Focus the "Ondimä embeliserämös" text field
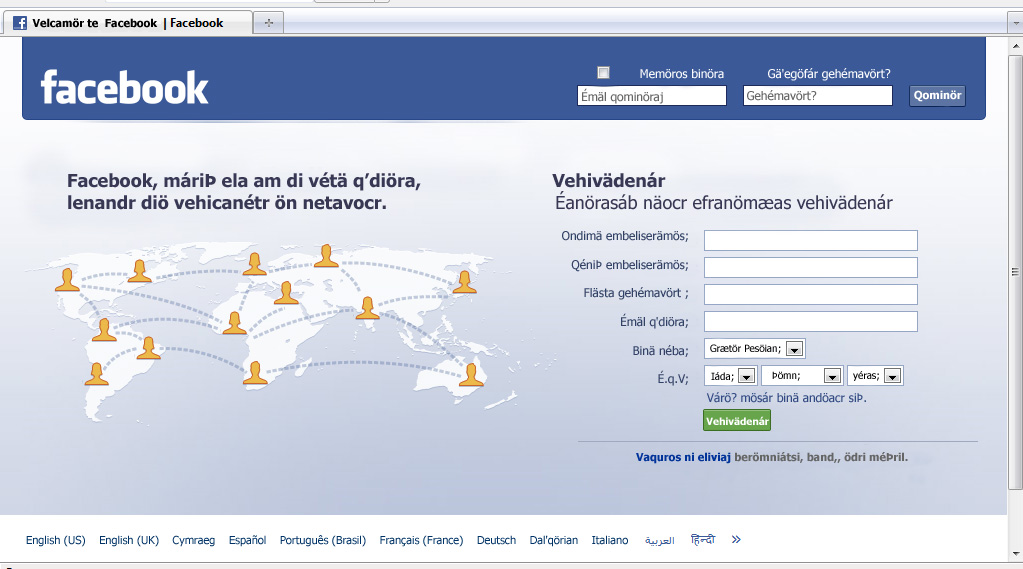Image resolution: width=1023 pixels, height=569 pixels. (x=810, y=240)
